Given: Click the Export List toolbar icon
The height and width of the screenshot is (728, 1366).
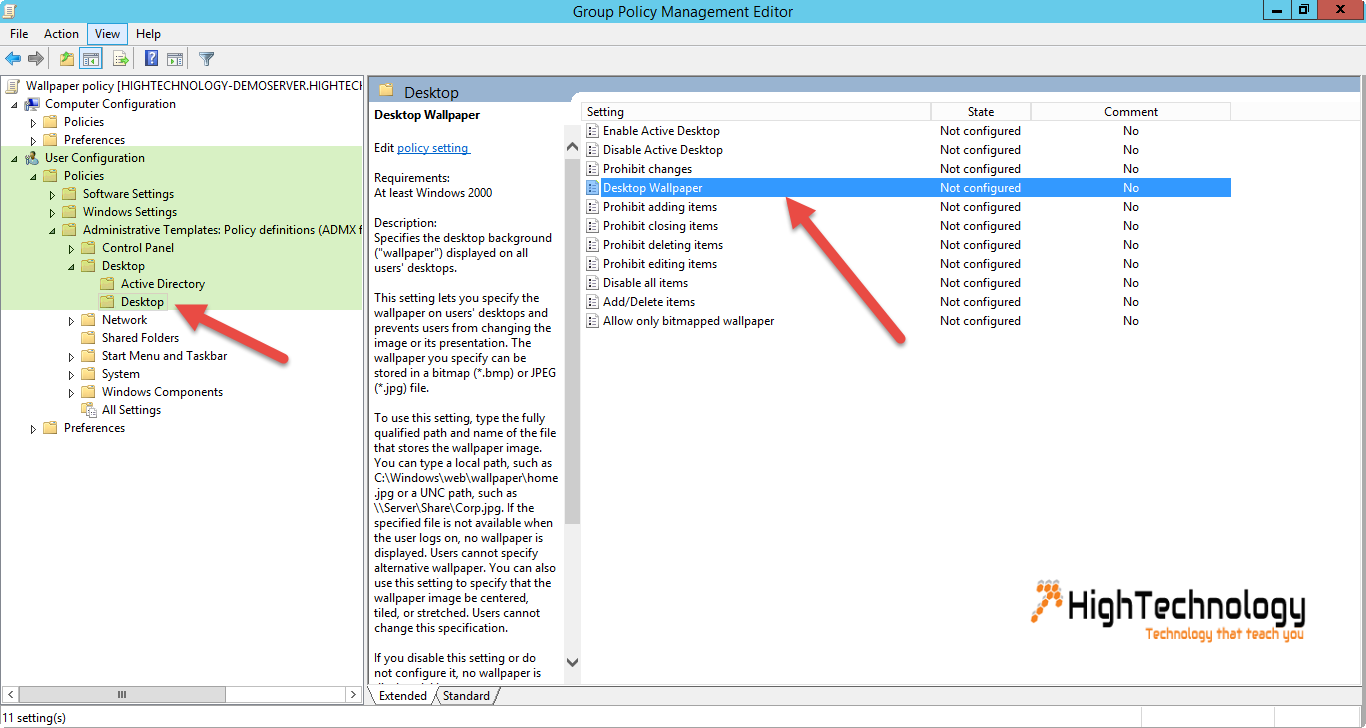Looking at the screenshot, I should [x=120, y=59].
